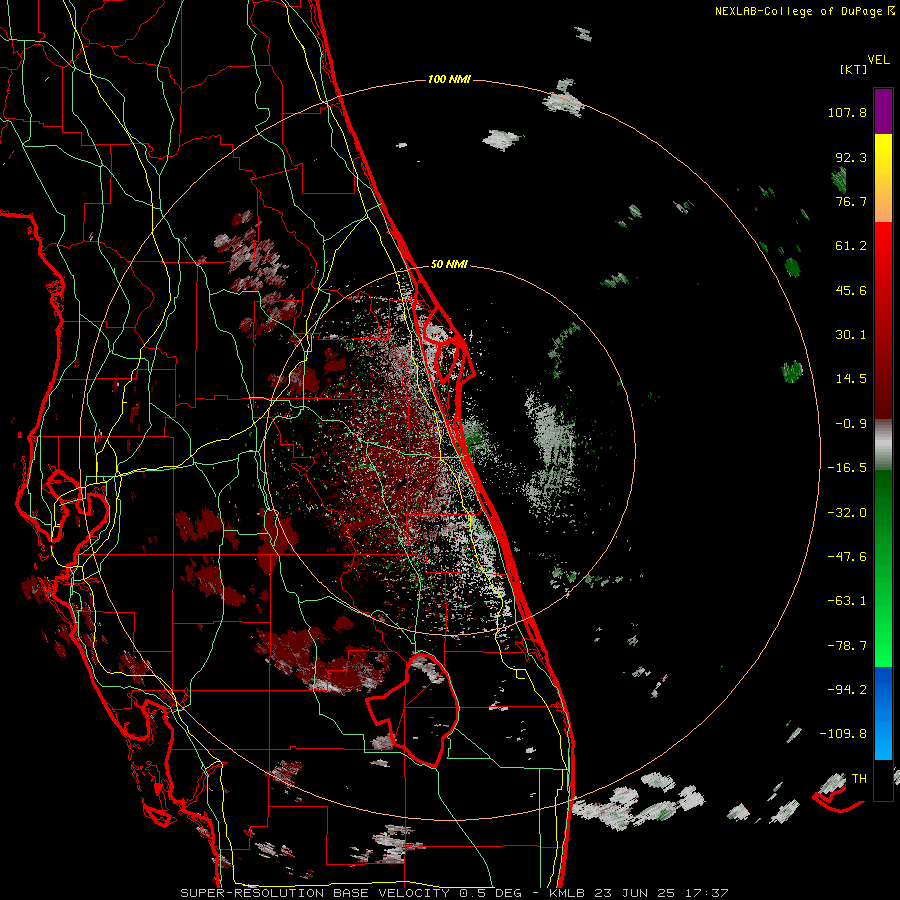The width and height of the screenshot is (900, 900).
Task: Click the -78.7 scale value
Action: [847, 646]
